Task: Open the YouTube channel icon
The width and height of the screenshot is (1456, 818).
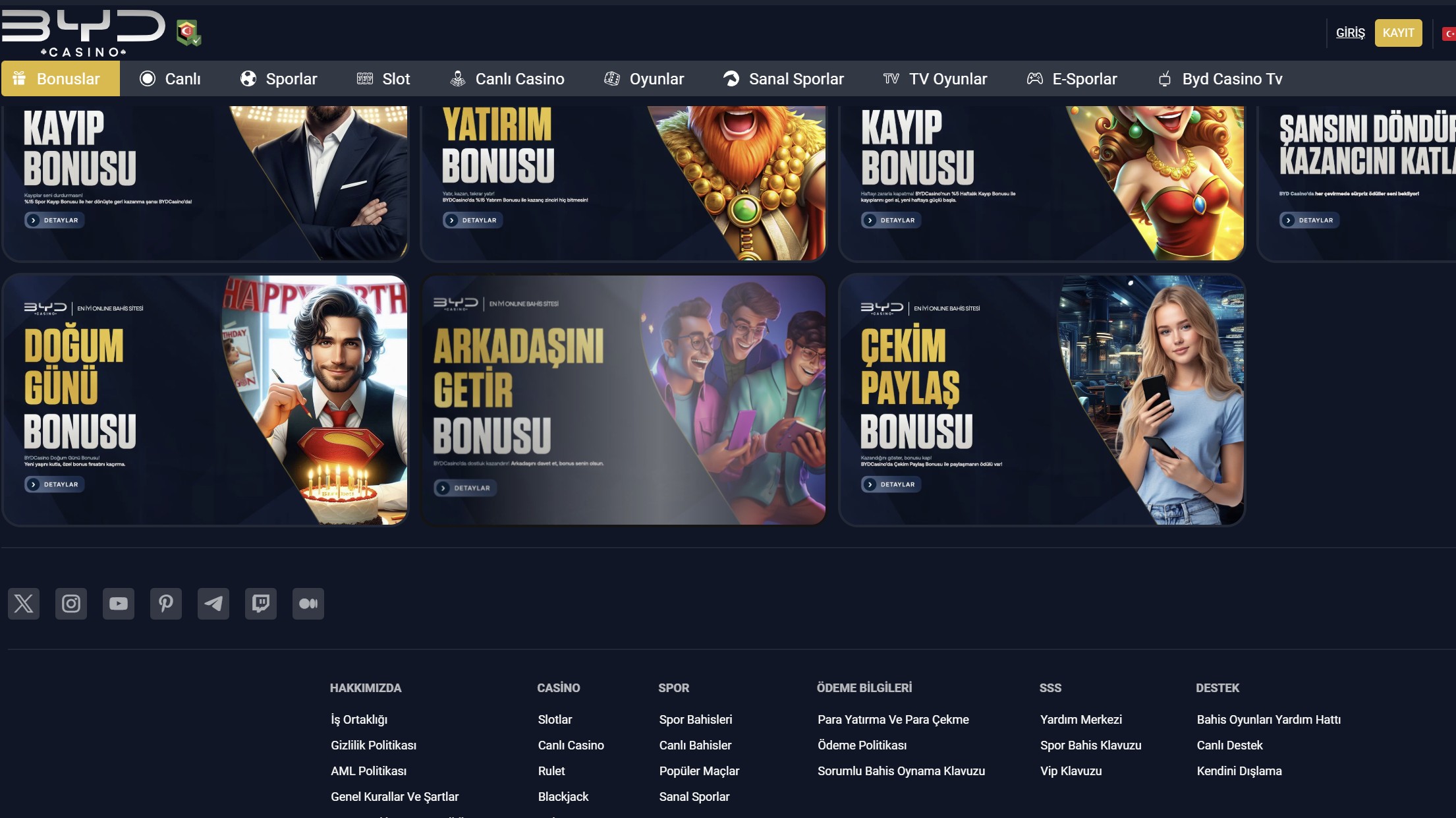Action: pyautogui.click(x=119, y=603)
